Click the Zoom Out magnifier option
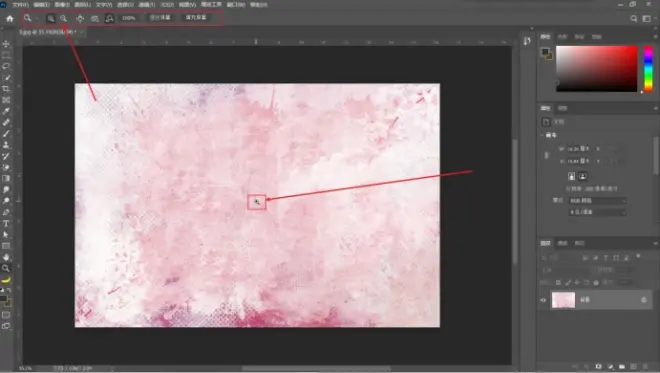Viewport: 660px width, 373px height. coord(64,18)
